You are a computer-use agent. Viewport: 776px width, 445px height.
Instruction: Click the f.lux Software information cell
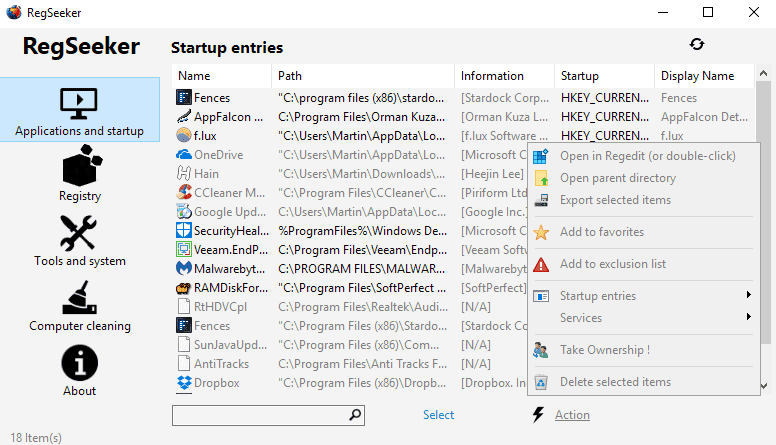click(x=504, y=136)
